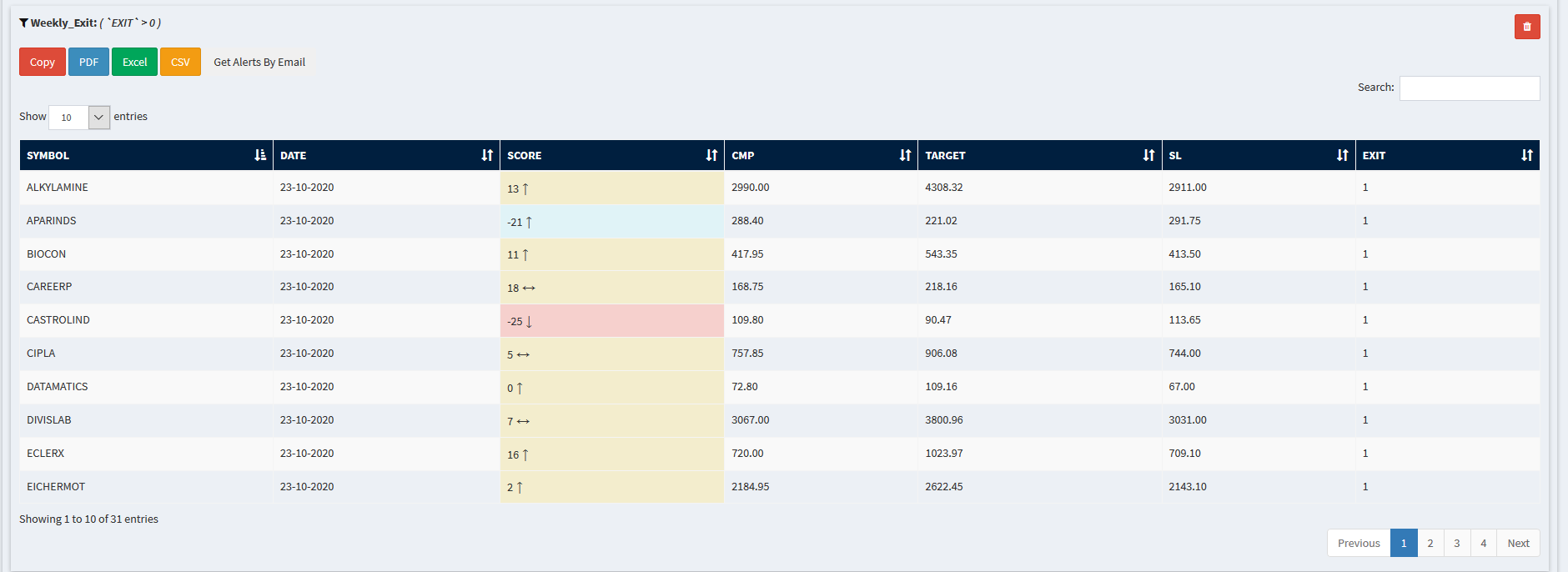Sort by EXIT column arrows icon
Screen dimensions: 1568x572
tap(1526, 155)
